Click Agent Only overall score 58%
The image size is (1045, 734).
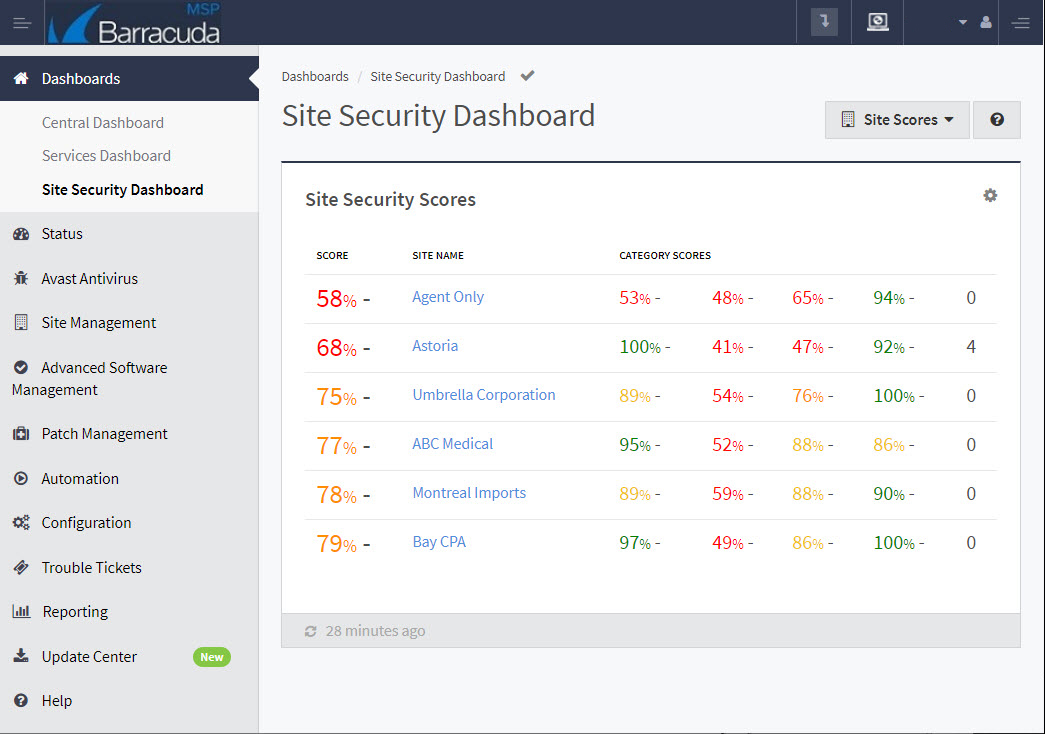[337, 299]
